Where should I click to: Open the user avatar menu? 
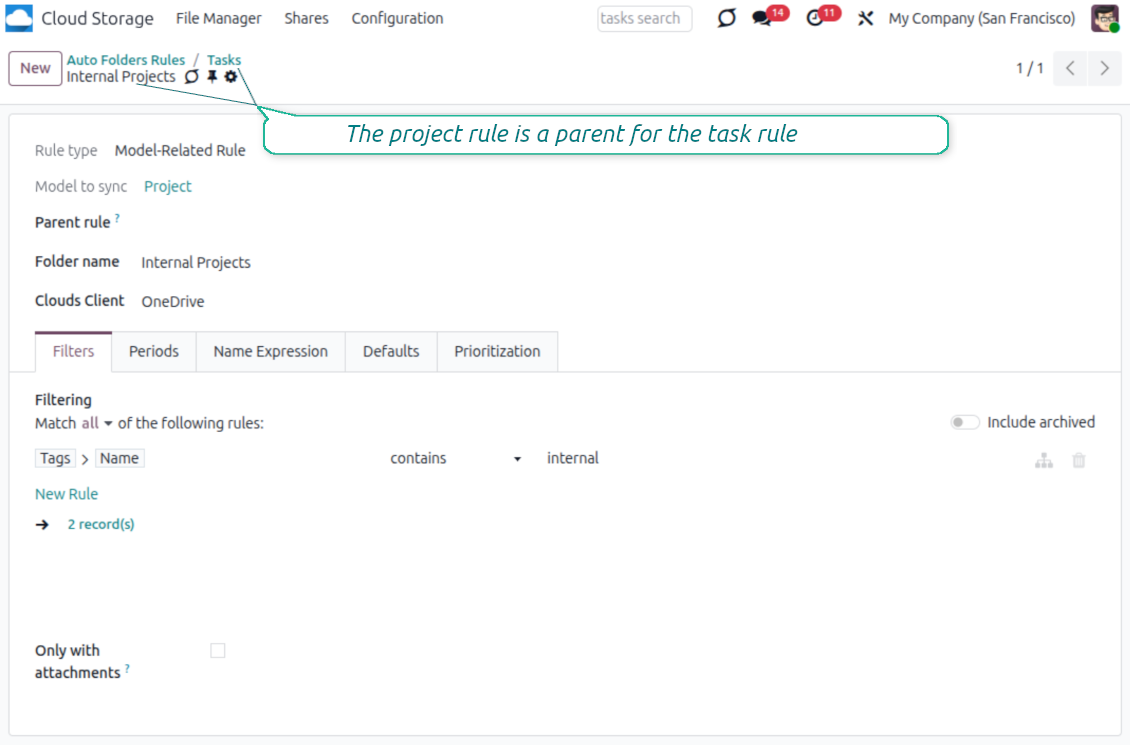[x=1104, y=18]
